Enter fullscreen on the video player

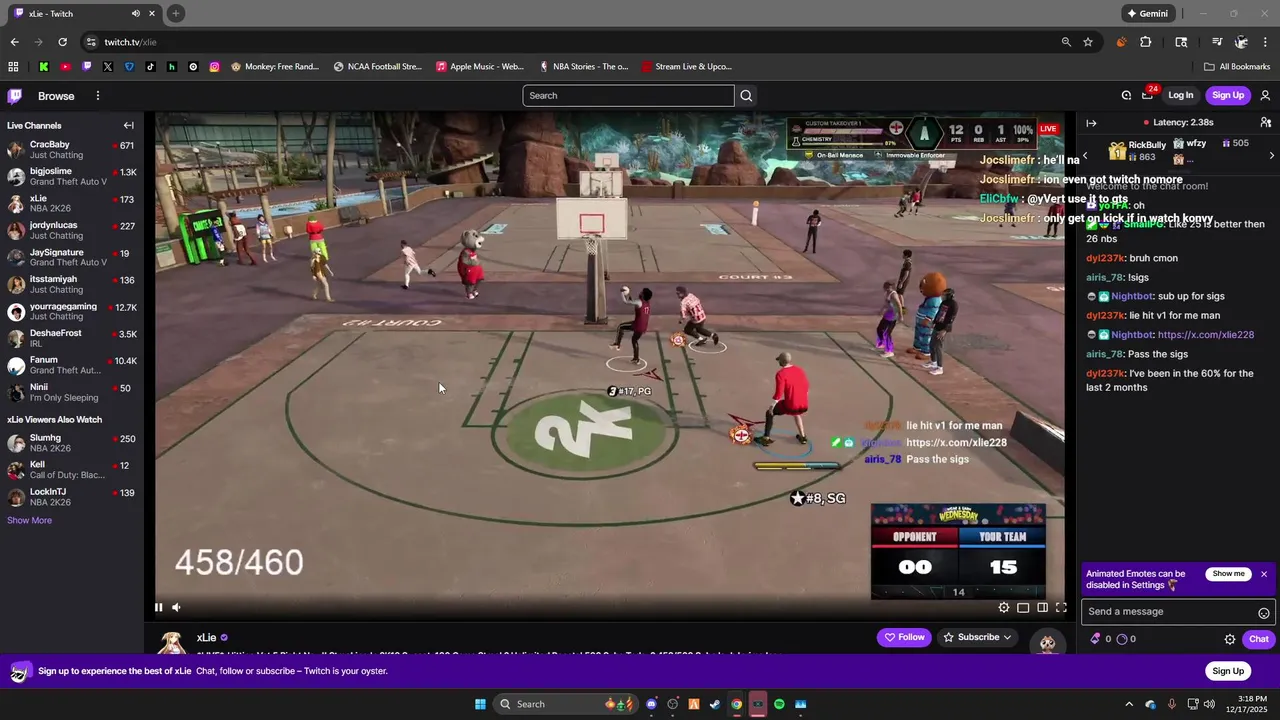tap(1061, 607)
